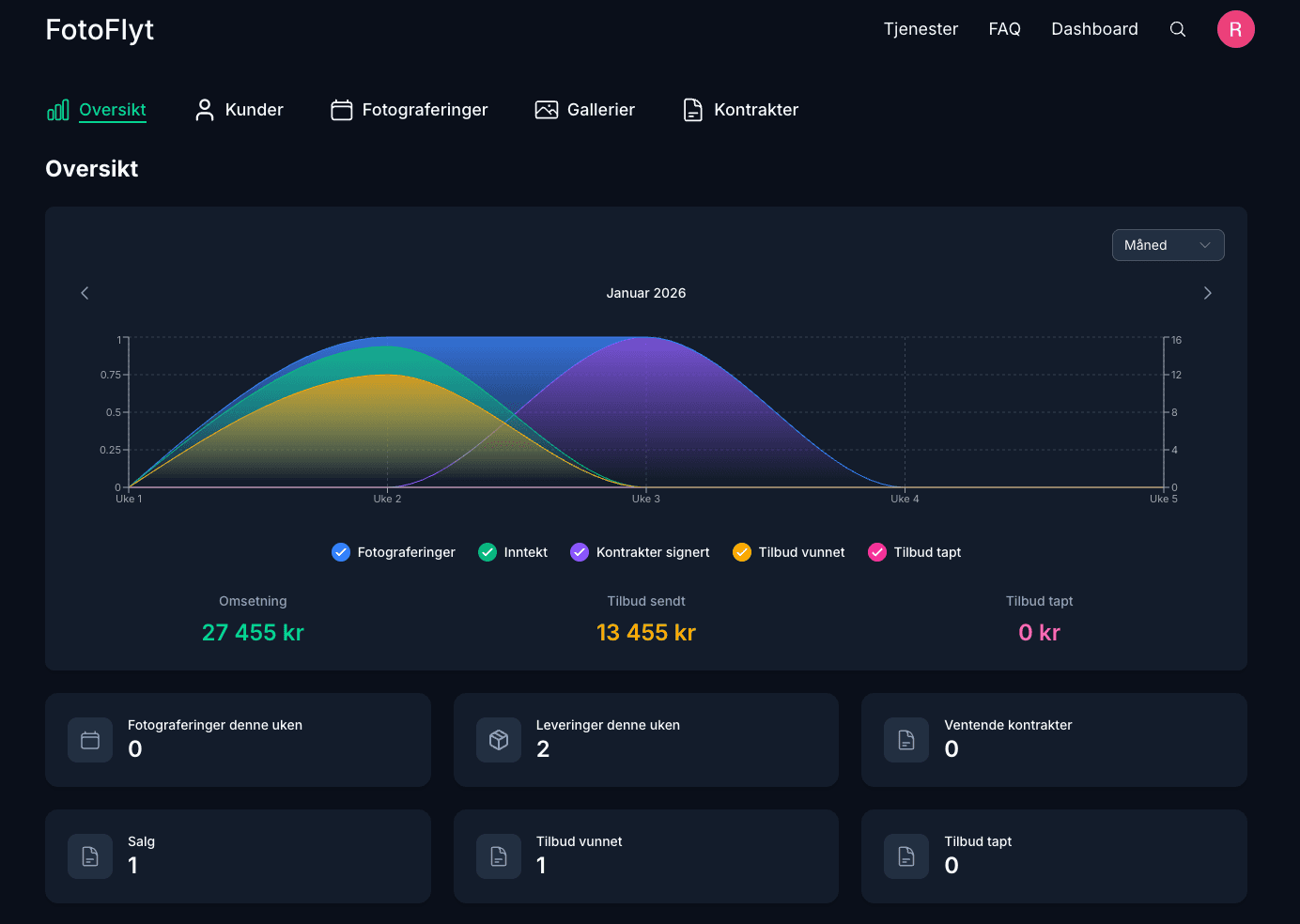
Task: Hide the Kontrakter signert chart series
Action: [x=580, y=552]
